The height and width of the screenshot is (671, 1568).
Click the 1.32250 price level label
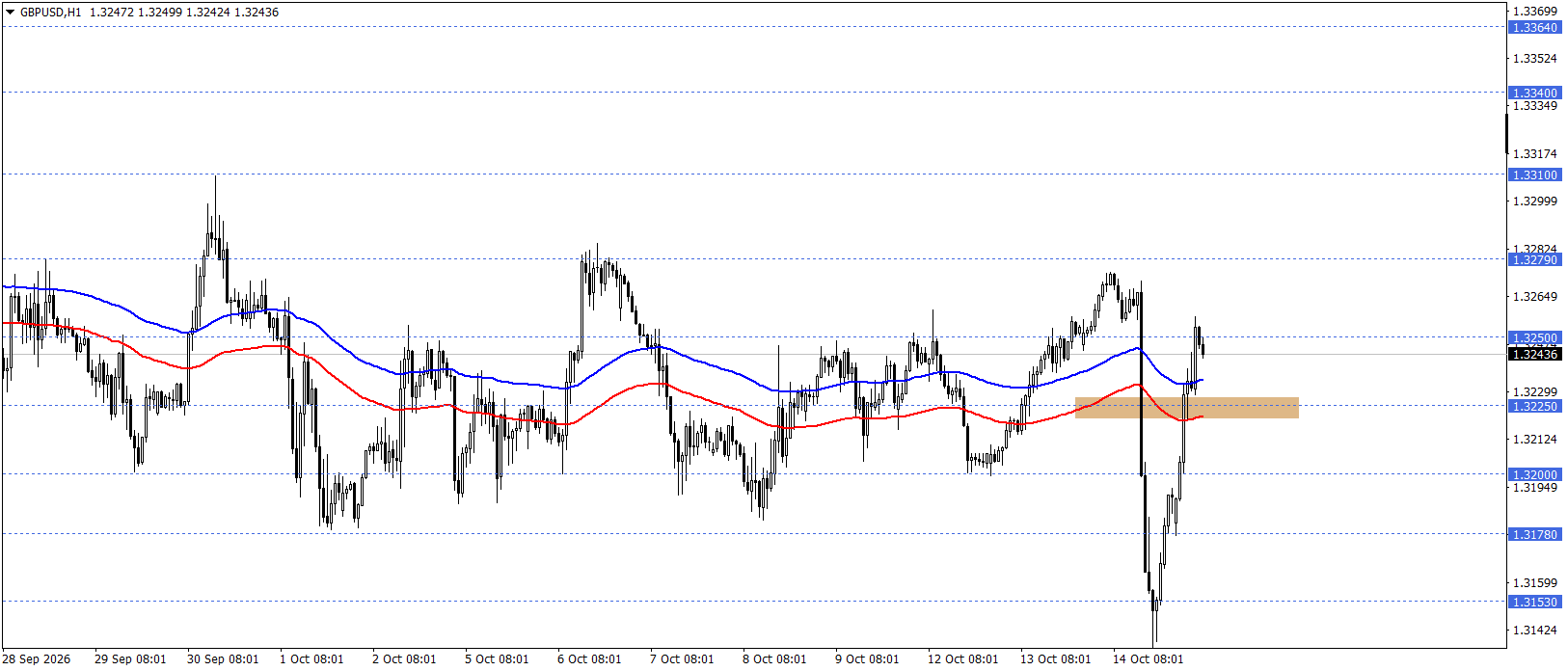click(1534, 407)
